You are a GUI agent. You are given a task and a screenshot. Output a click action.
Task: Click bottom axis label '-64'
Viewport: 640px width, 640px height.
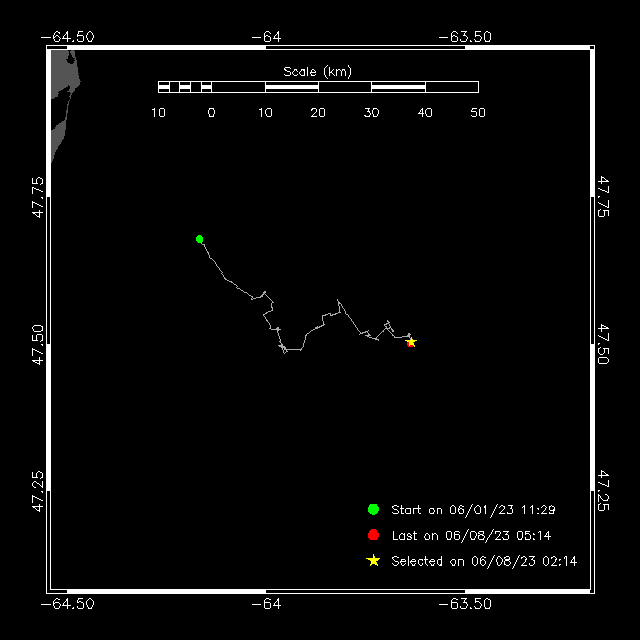[266, 604]
